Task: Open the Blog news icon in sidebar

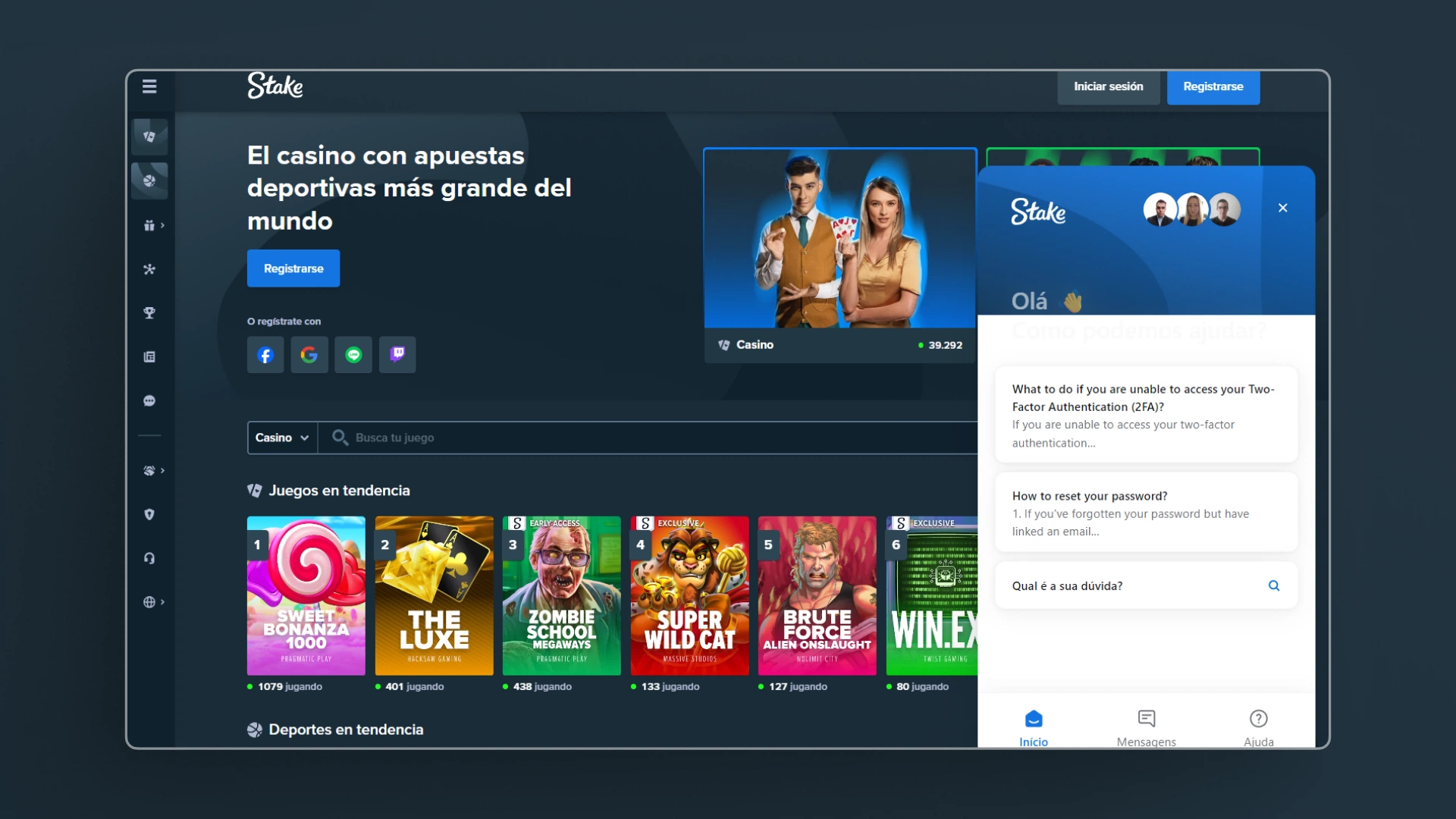Action: pos(149,357)
